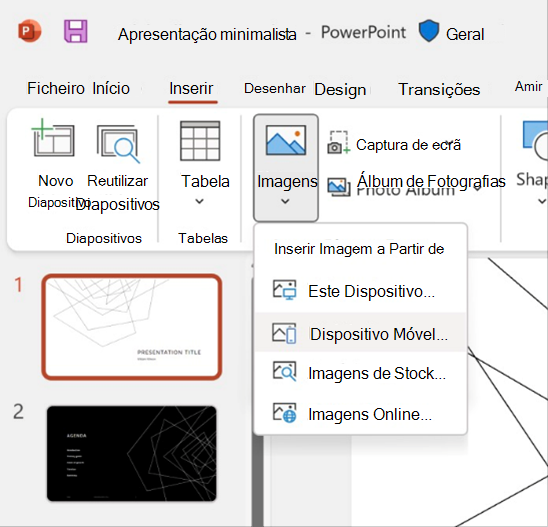
Task: Expand the Álbum de Fotografias dropdown arrow
Action: tap(477, 189)
